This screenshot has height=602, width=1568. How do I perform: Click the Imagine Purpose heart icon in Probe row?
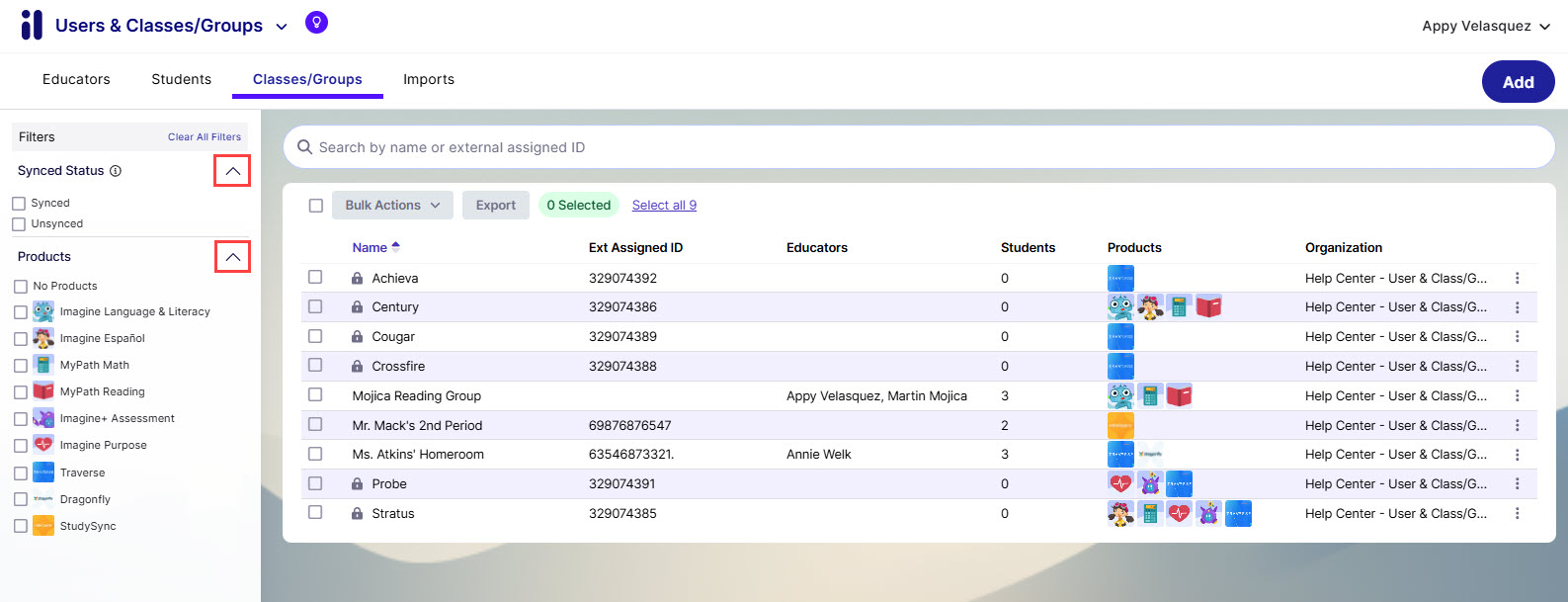[x=1120, y=484]
